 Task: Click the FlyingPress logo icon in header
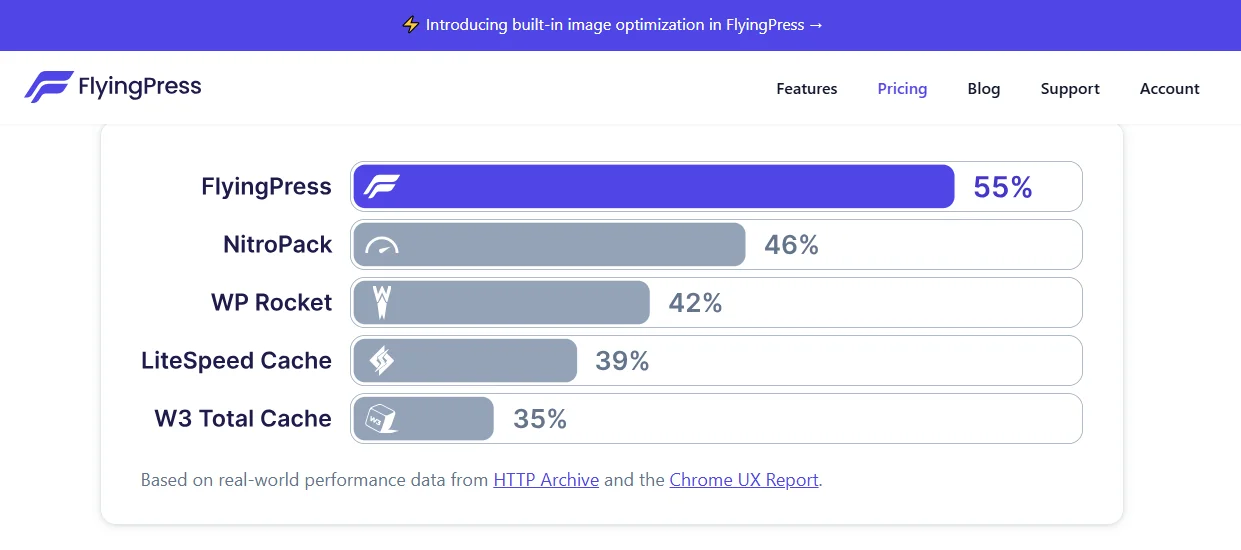48,87
